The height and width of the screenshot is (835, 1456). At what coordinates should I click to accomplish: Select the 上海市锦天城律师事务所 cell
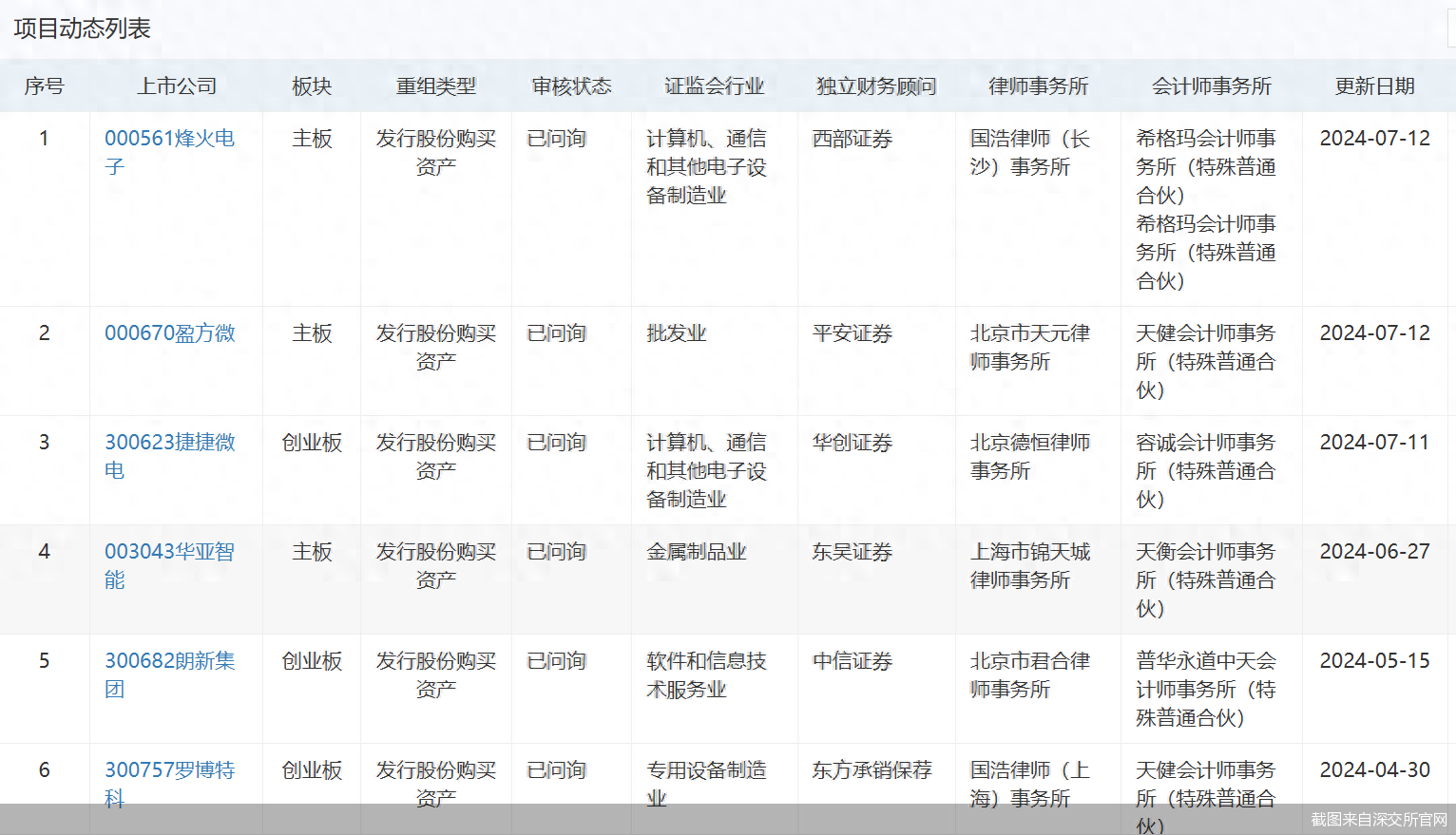pyautogui.click(x=1030, y=565)
